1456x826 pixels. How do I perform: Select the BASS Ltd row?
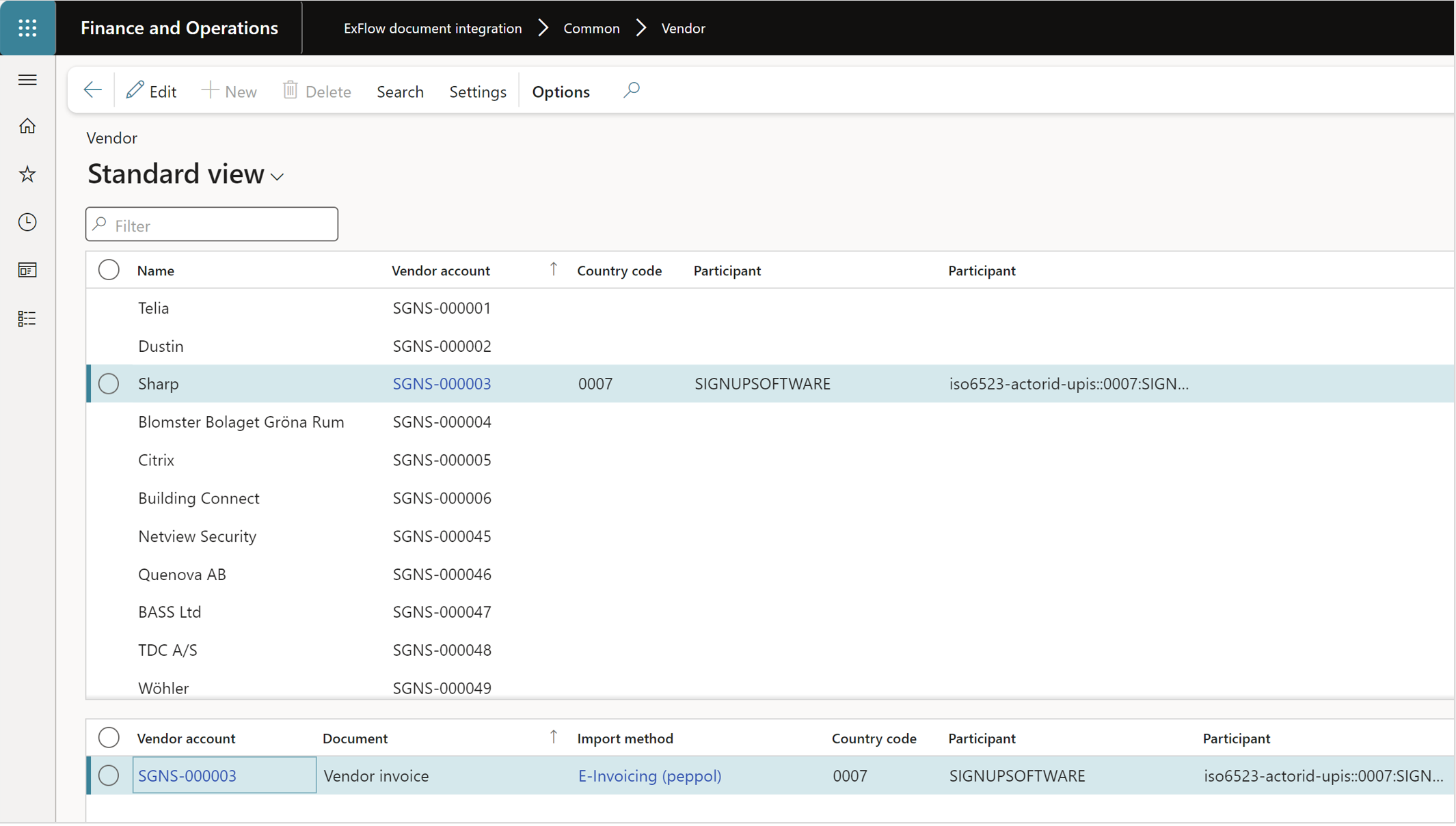[x=770, y=612]
